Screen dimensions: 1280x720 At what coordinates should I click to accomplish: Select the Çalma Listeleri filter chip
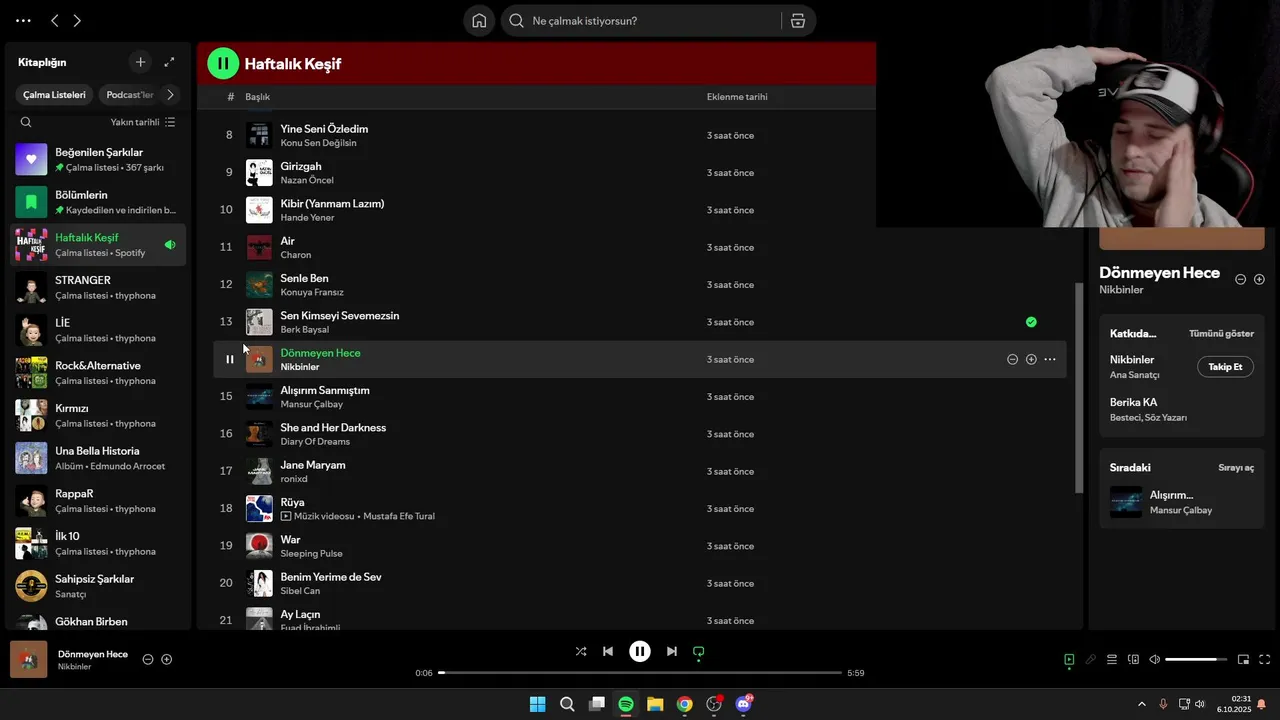pyautogui.click(x=55, y=95)
